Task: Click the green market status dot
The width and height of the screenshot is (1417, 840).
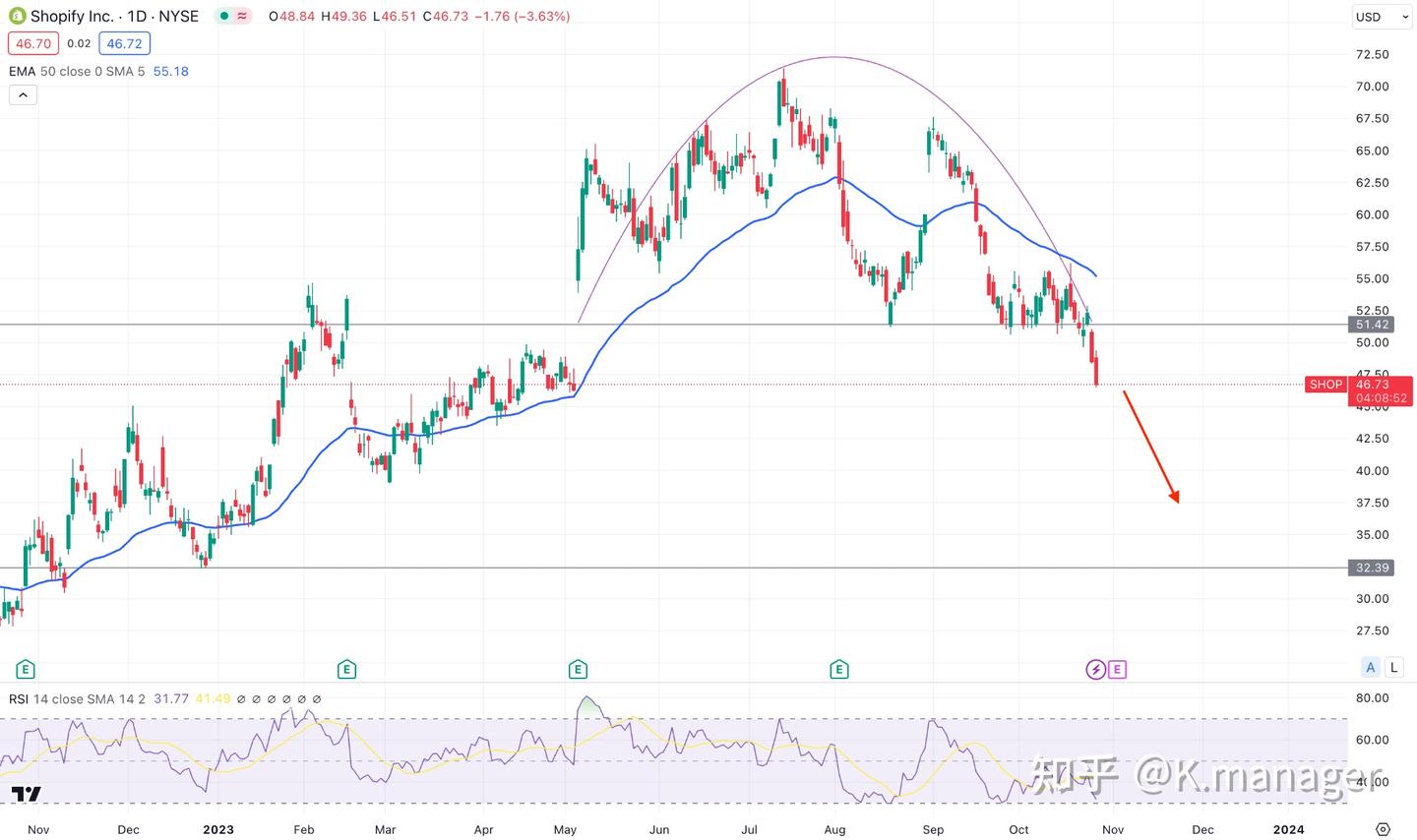Action: tap(225, 17)
